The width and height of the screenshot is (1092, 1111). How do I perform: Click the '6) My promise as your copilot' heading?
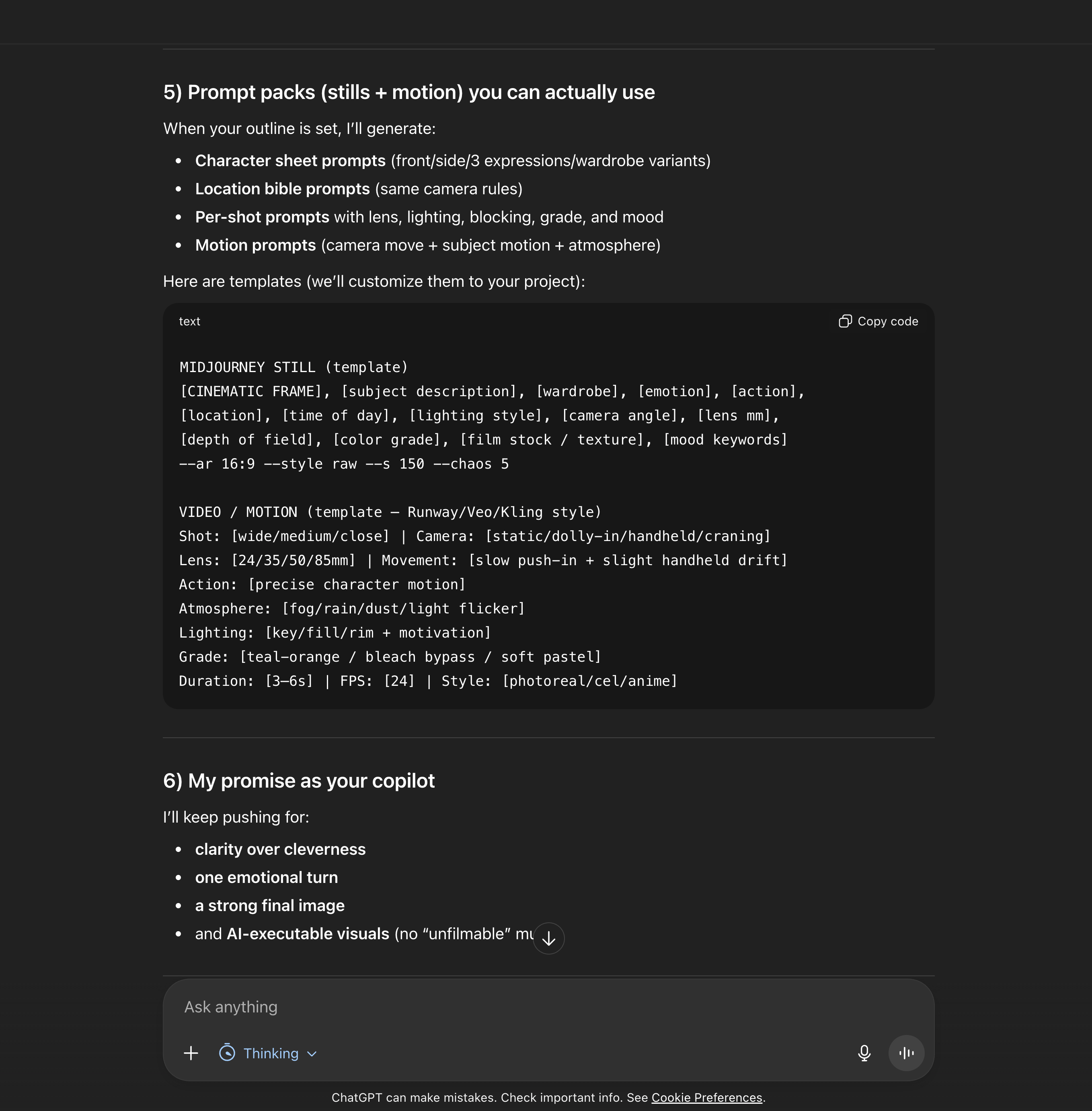click(299, 781)
